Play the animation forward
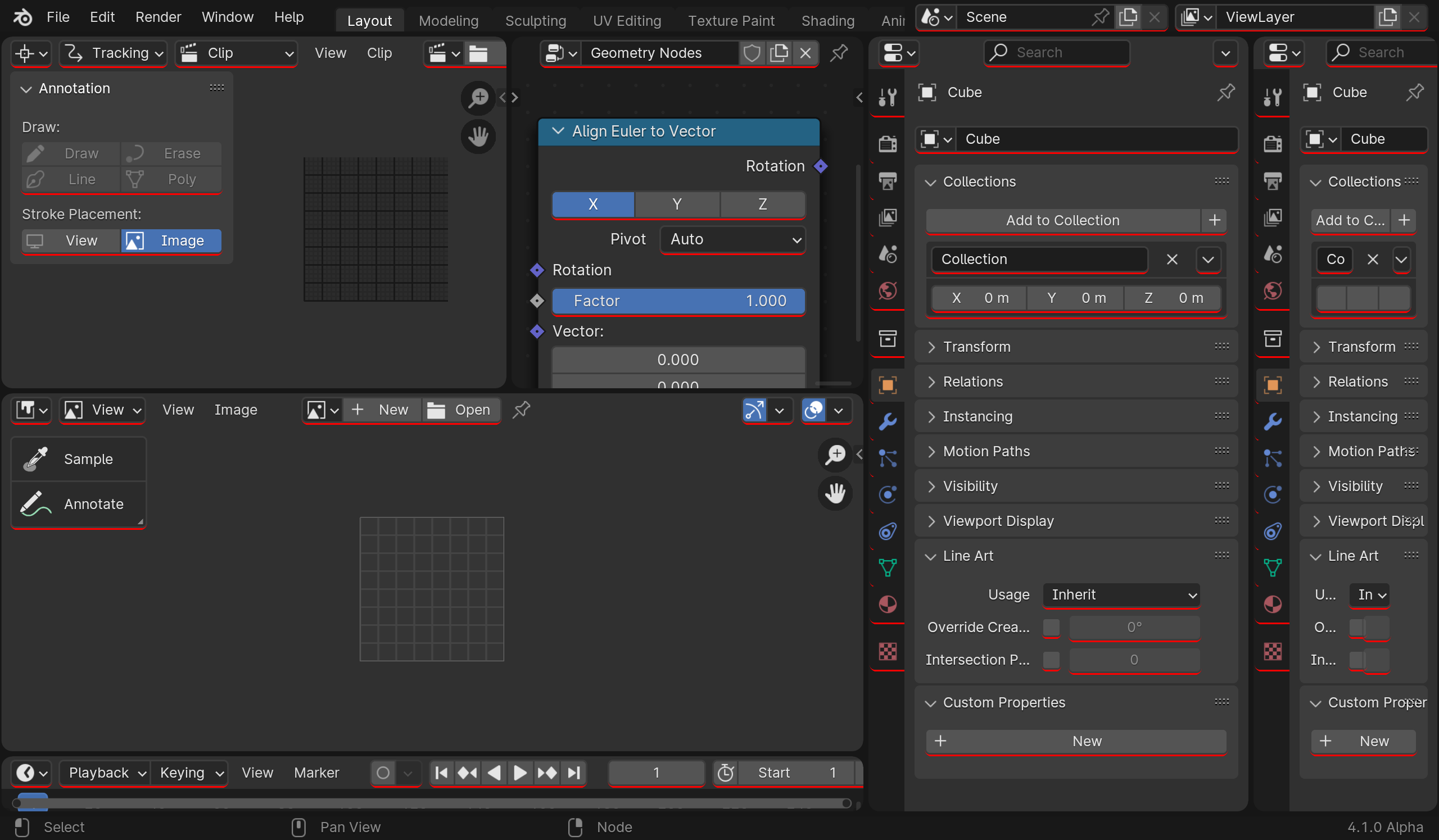The image size is (1439, 840). click(519, 773)
